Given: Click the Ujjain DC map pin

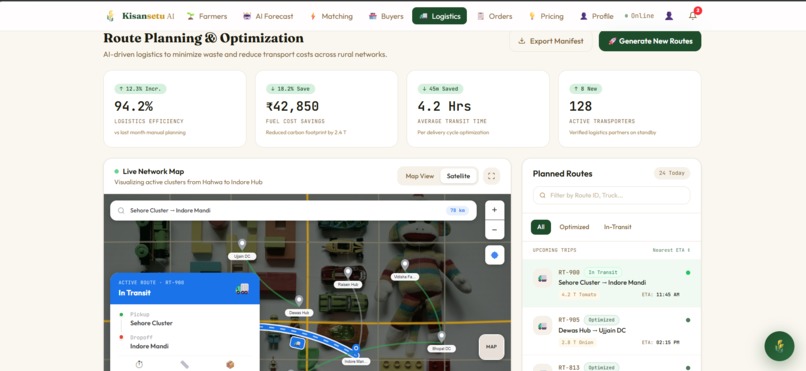Looking at the screenshot, I should 242,244.
